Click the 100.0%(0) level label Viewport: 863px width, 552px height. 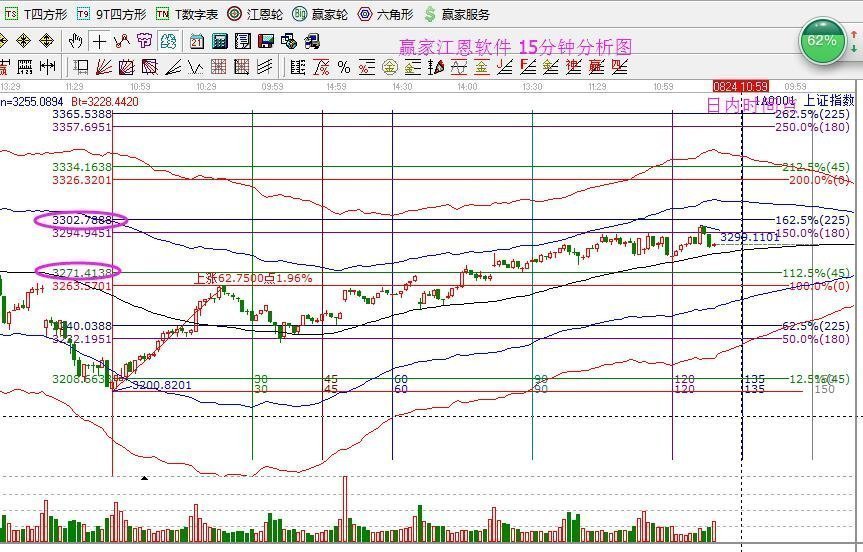click(x=820, y=286)
